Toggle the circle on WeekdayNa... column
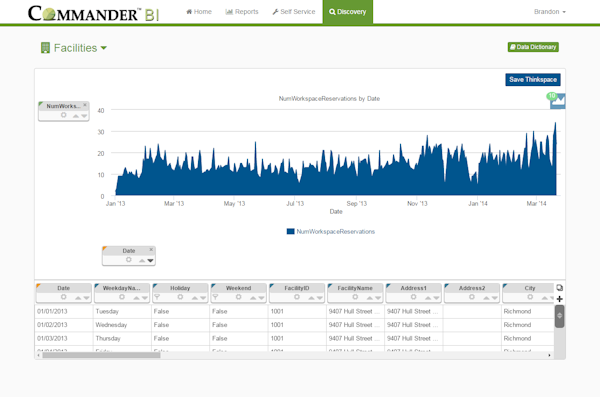 pos(122,297)
